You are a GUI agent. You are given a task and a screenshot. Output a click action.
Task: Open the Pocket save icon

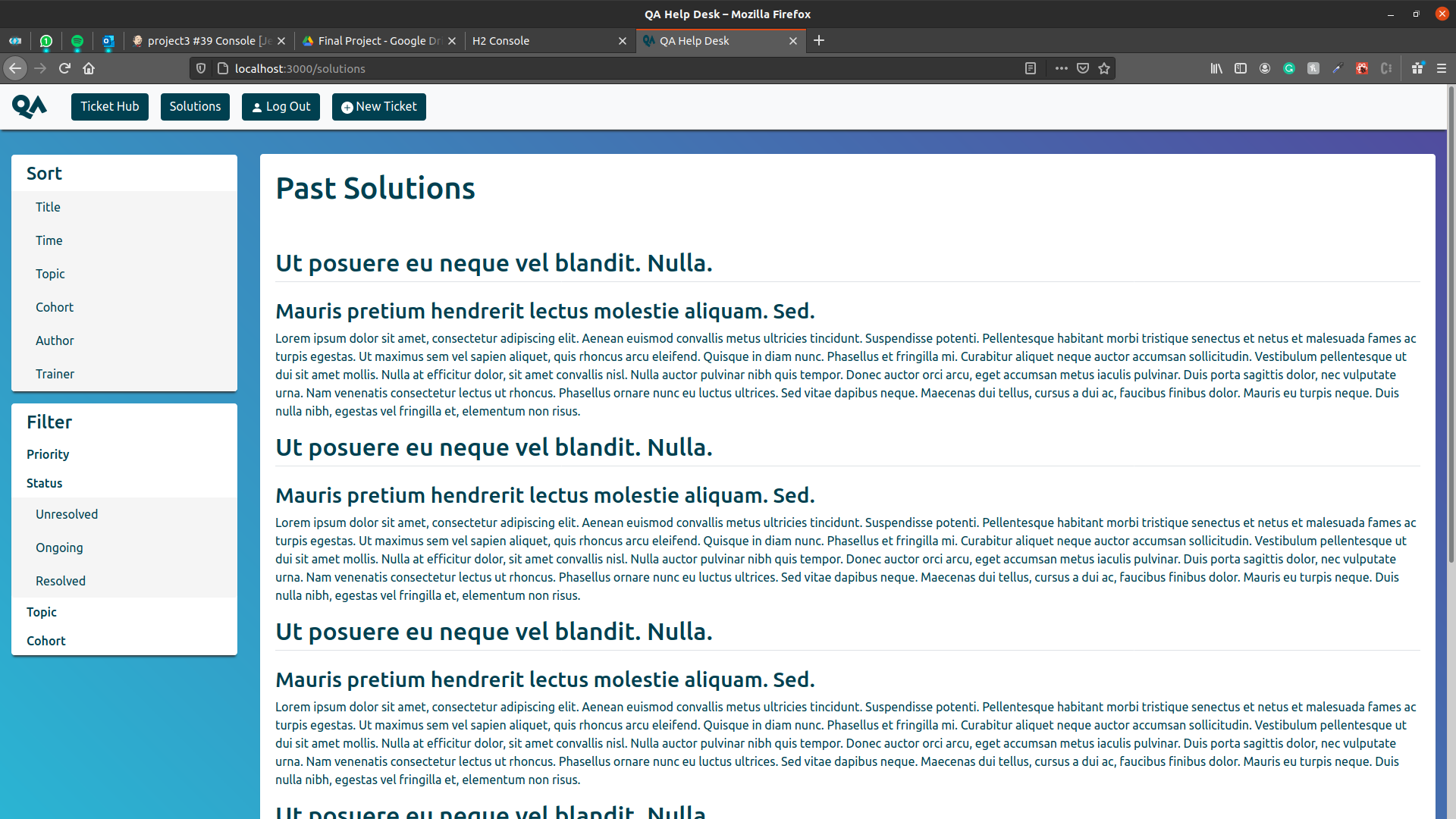(x=1083, y=68)
